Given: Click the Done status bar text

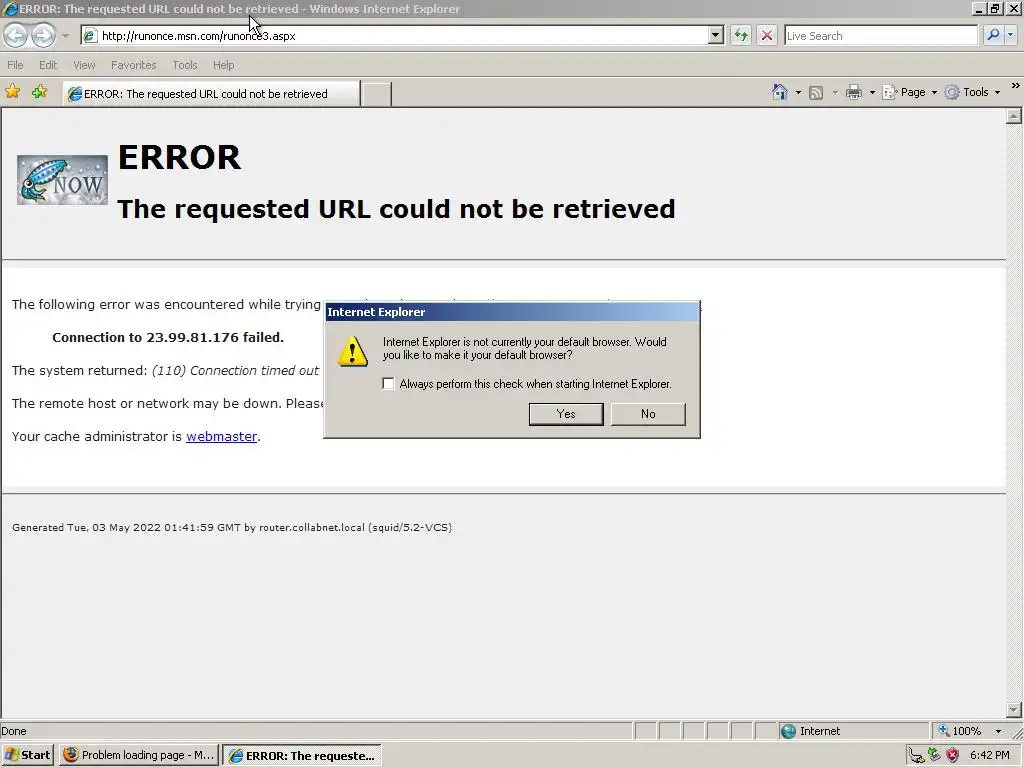Looking at the screenshot, I should (14, 731).
